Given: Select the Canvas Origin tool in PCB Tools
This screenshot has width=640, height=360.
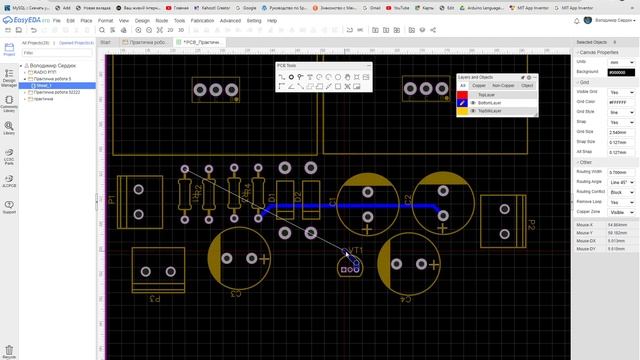Looking at the screenshot, I should (x=282, y=86).
